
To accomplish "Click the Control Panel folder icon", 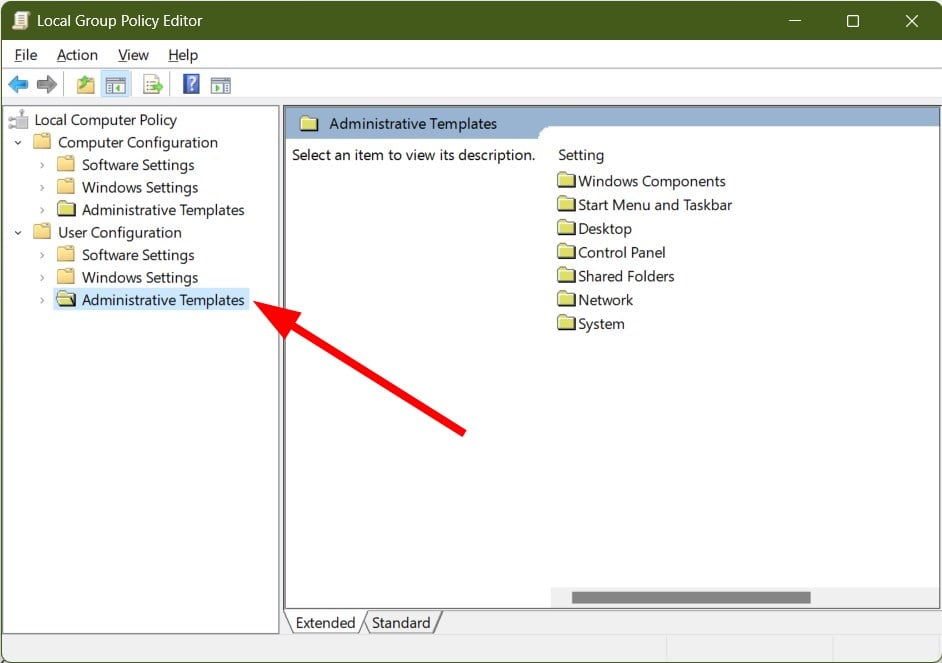I will 566,252.
